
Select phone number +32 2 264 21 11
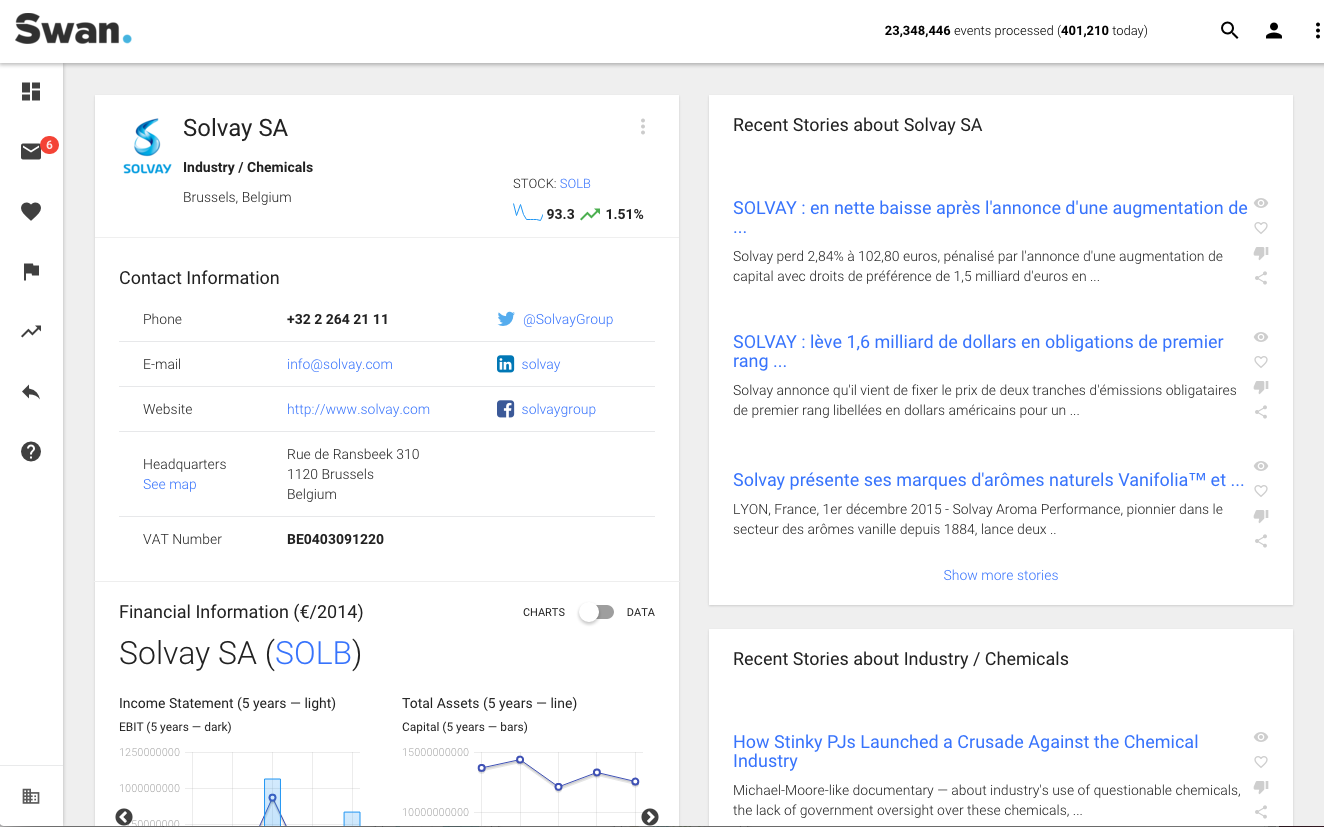click(337, 319)
